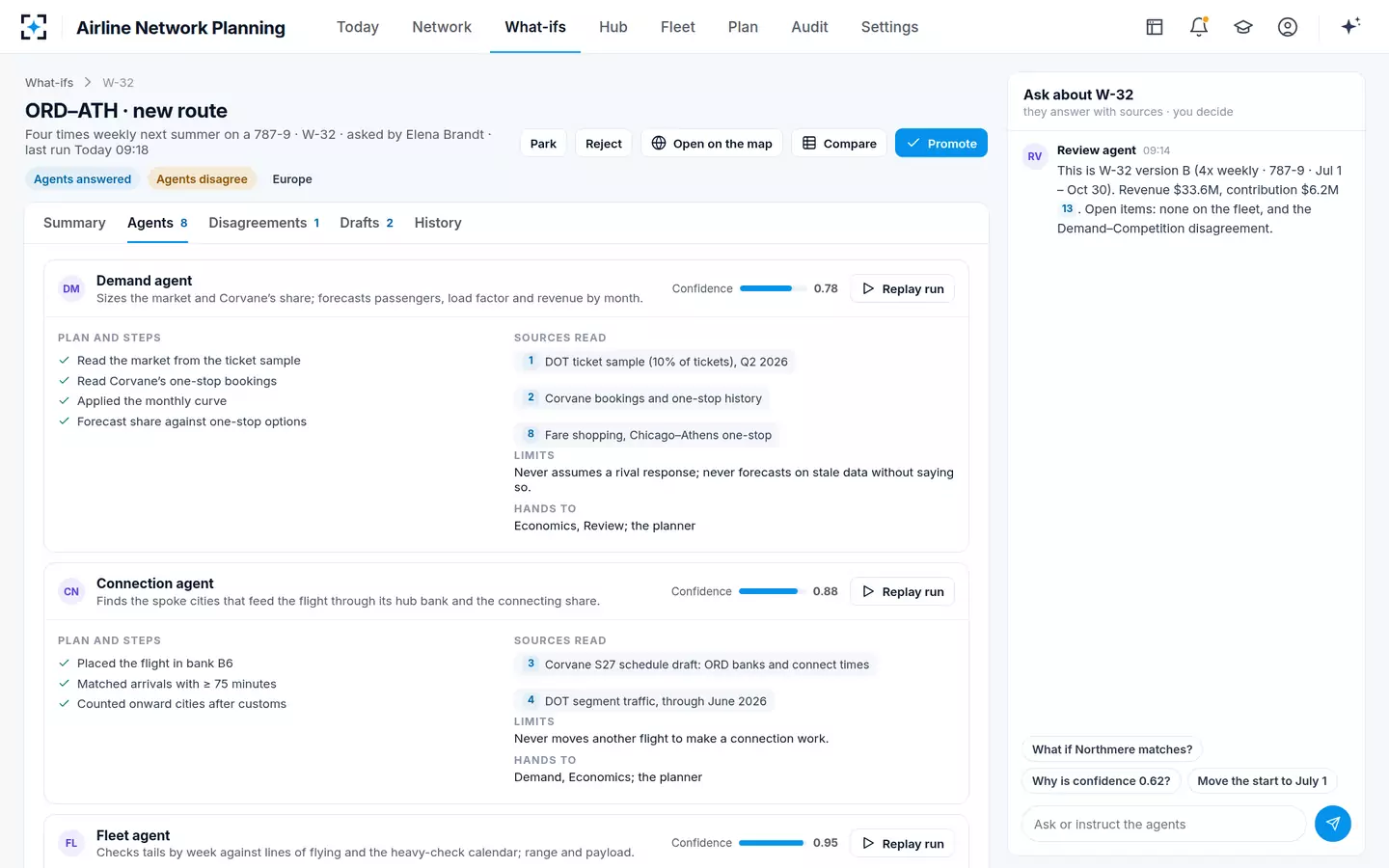Open the graduation cap learning icon

click(1243, 27)
